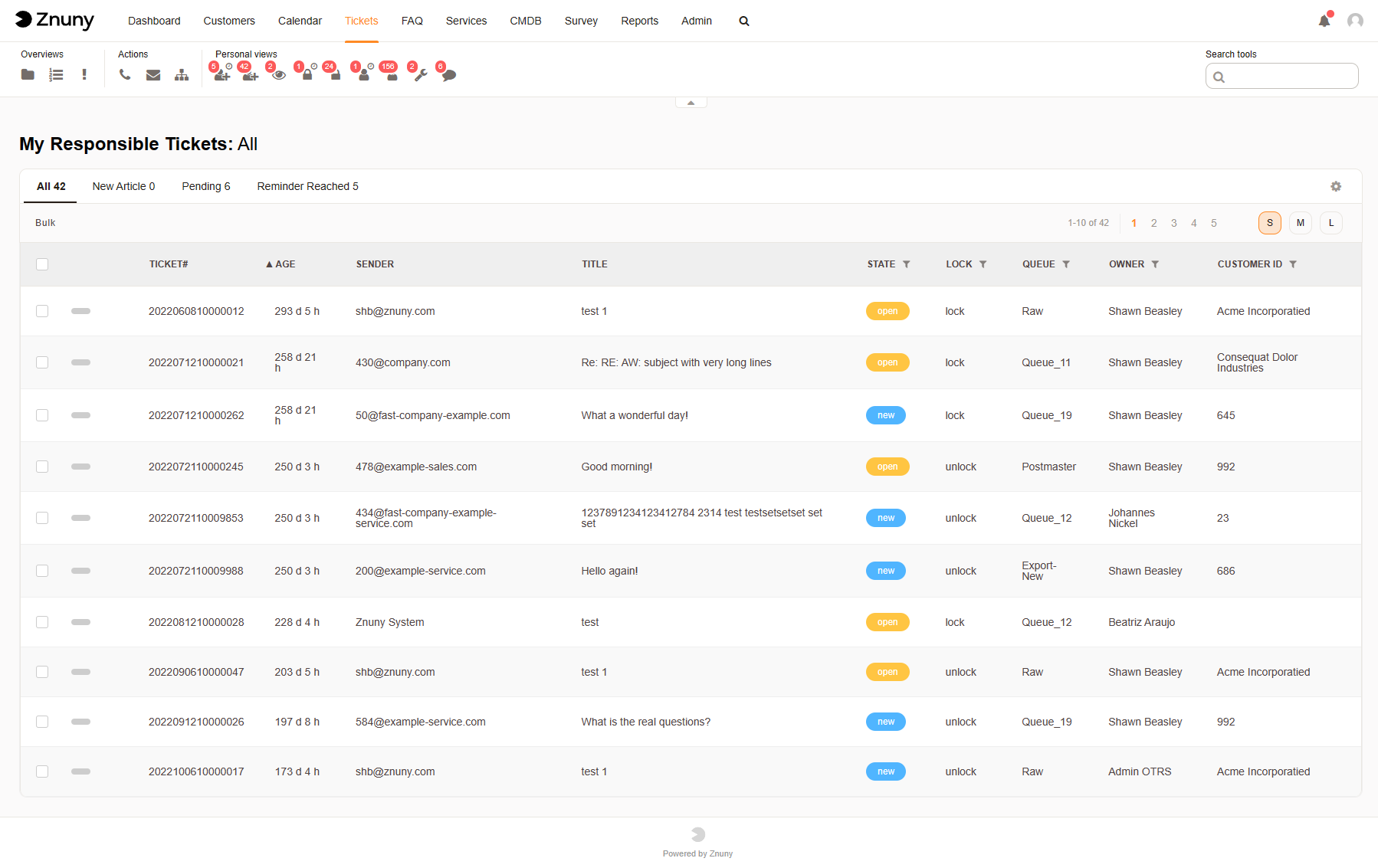Collapse the toolbar with the arrow handle
The image size is (1378, 868).
[691, 103]
